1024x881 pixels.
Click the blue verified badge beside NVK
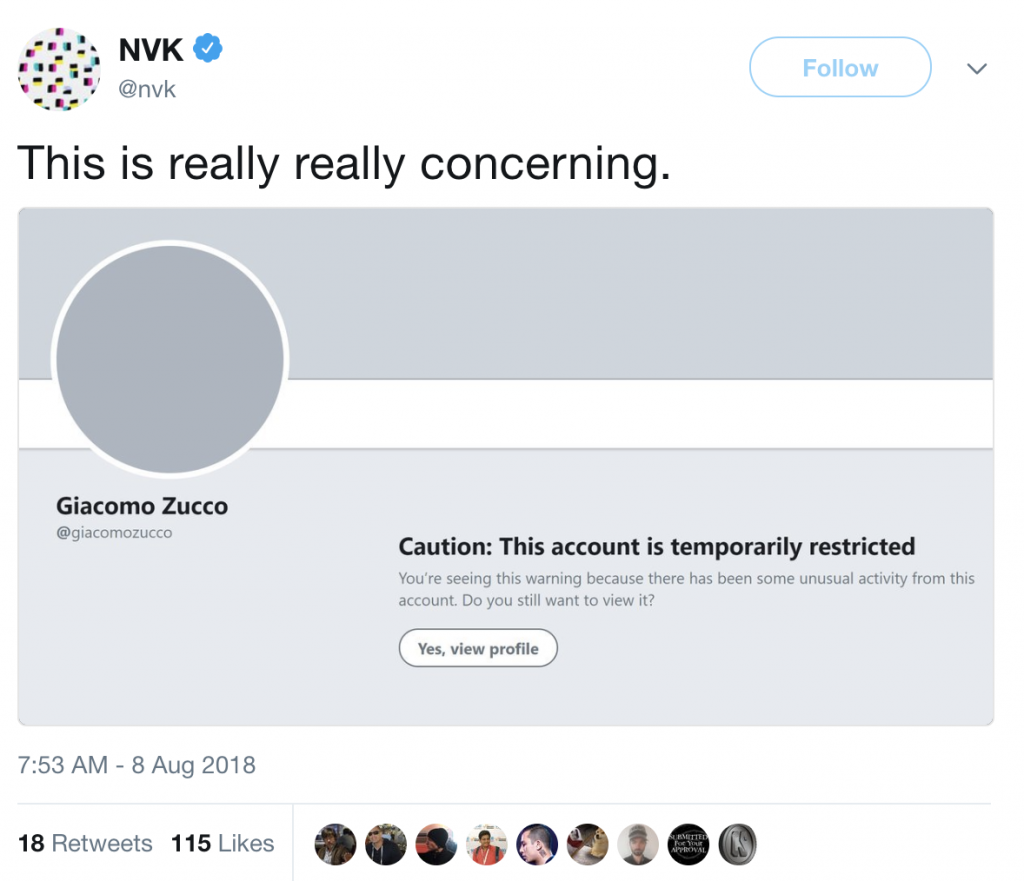[x=208, y=48]
